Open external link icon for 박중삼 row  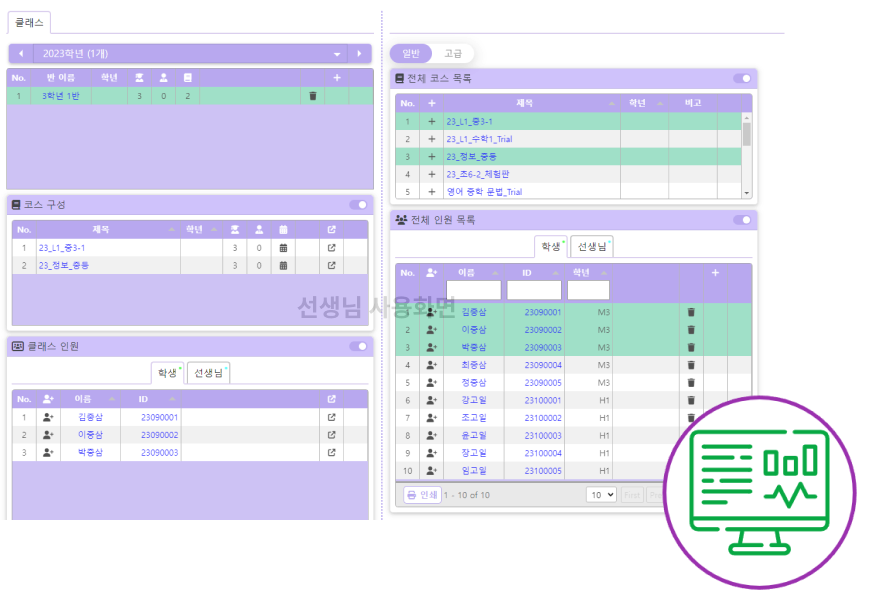coord(332,453)
